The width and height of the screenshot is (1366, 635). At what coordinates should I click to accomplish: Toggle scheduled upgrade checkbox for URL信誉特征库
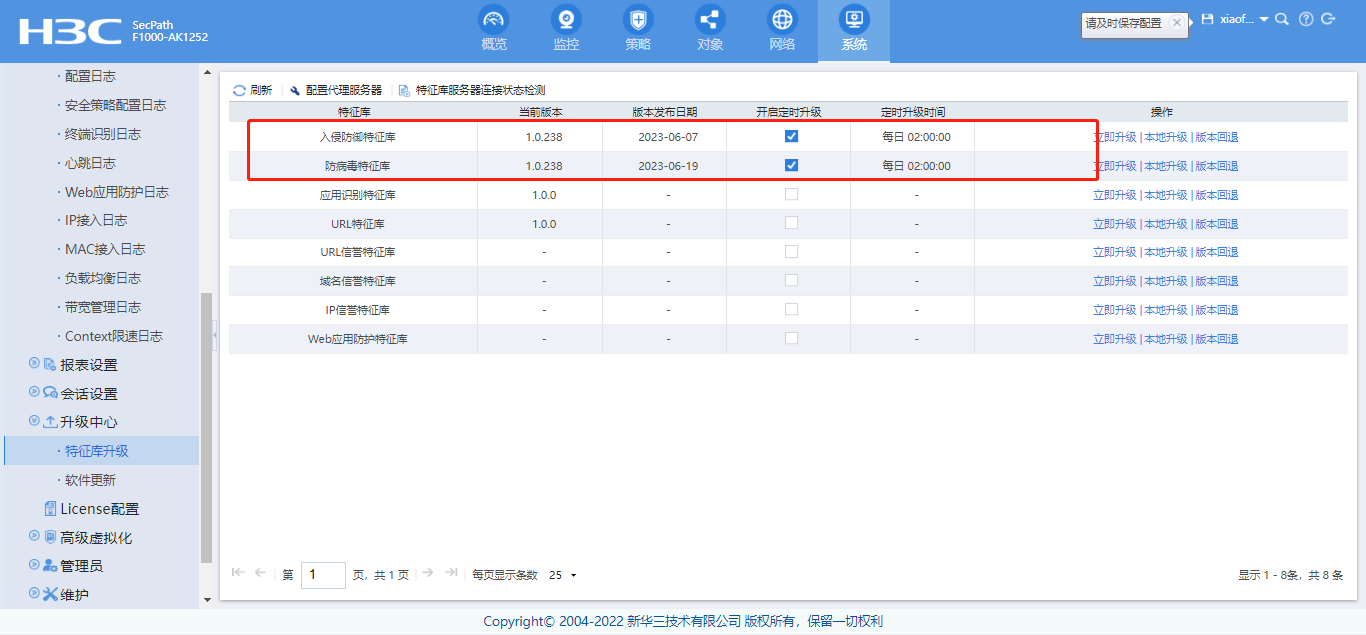(x=791, y=252)
